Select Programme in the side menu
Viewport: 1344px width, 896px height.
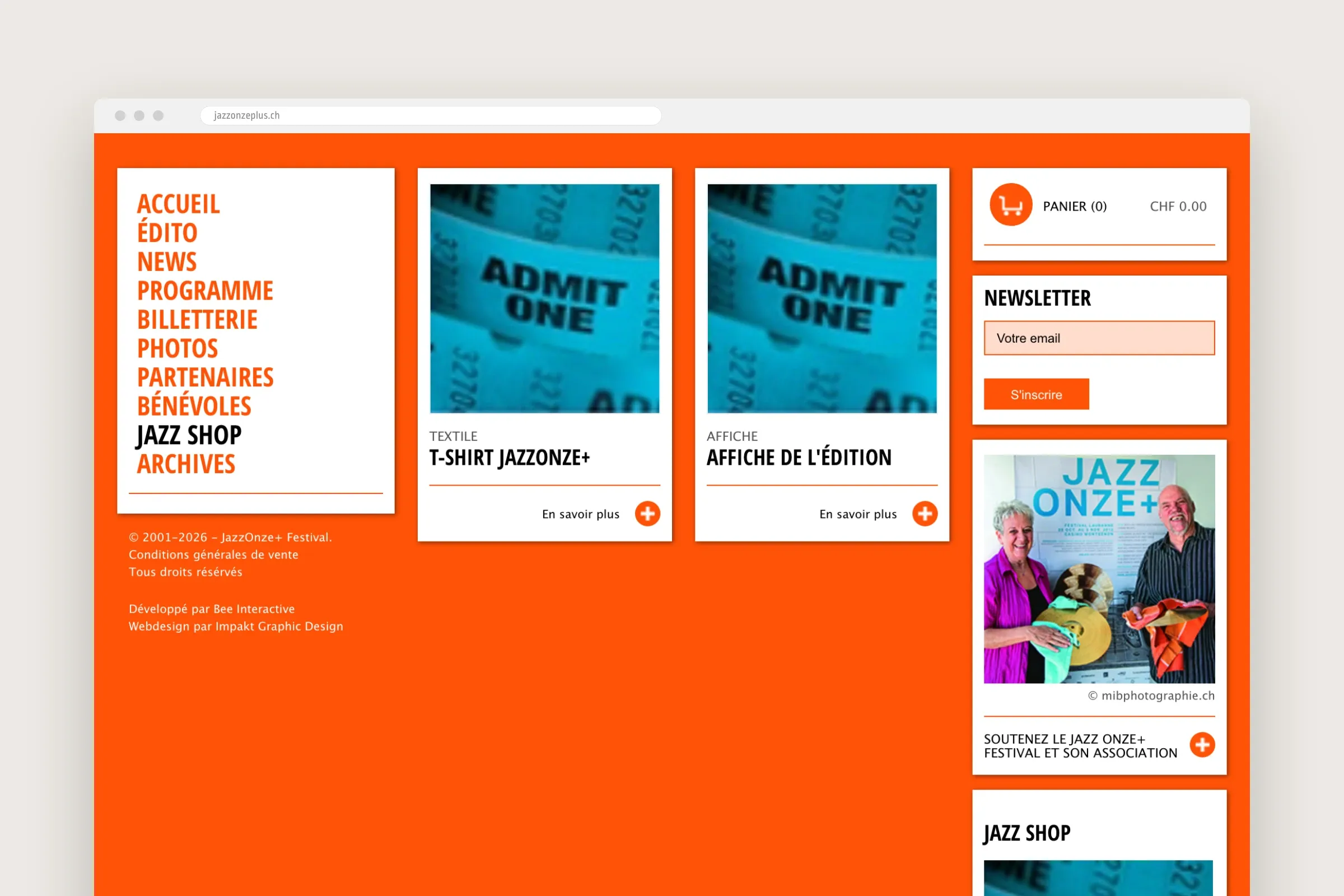(205, 291)
